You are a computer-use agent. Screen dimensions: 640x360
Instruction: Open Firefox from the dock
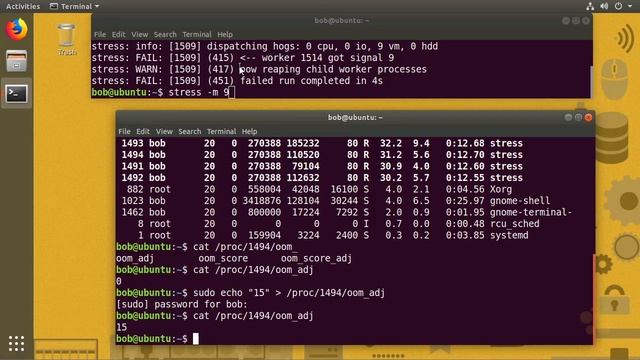coord(16,29)
